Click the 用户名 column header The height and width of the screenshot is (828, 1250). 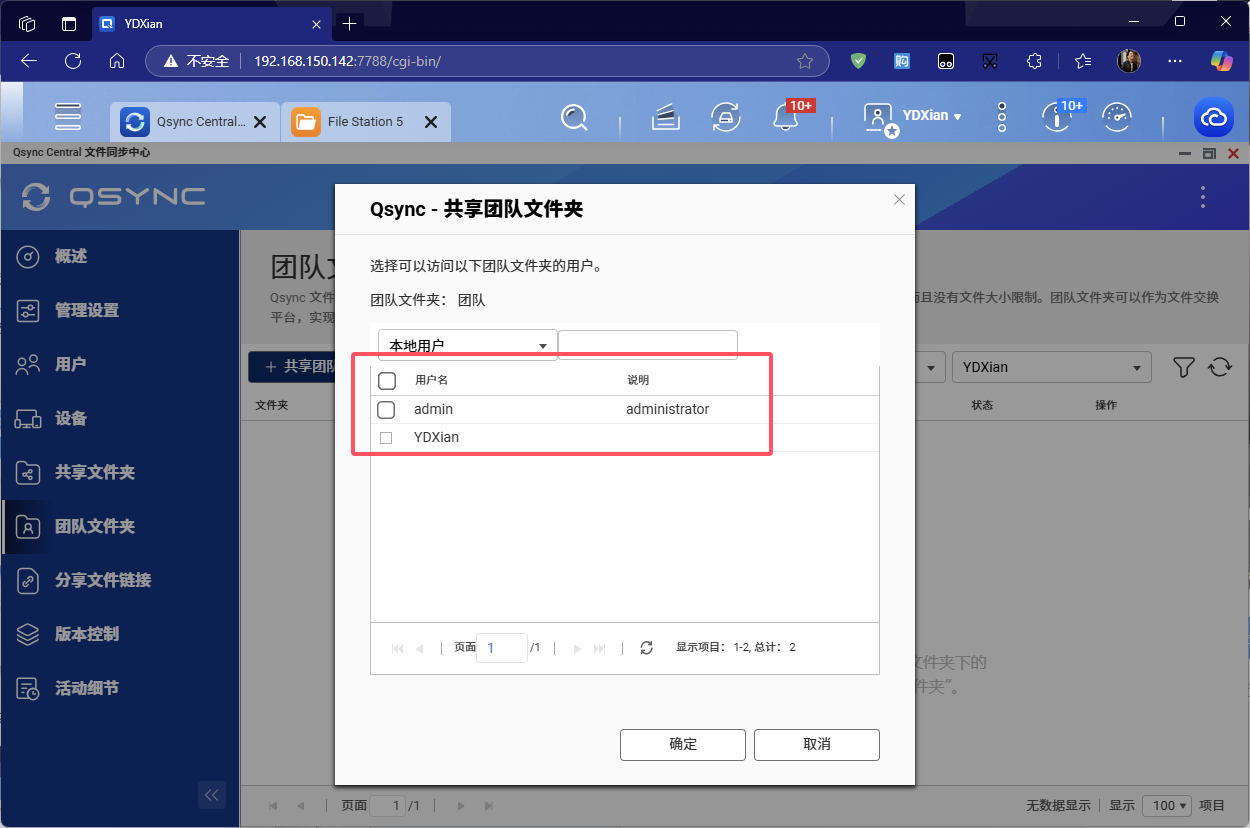pos(432,380)
